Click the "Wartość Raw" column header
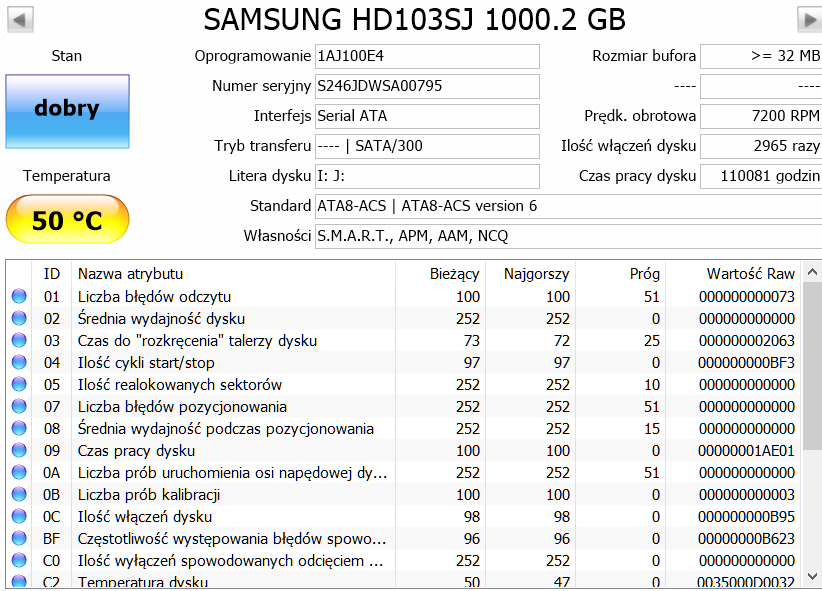 (x=750, y=273)
